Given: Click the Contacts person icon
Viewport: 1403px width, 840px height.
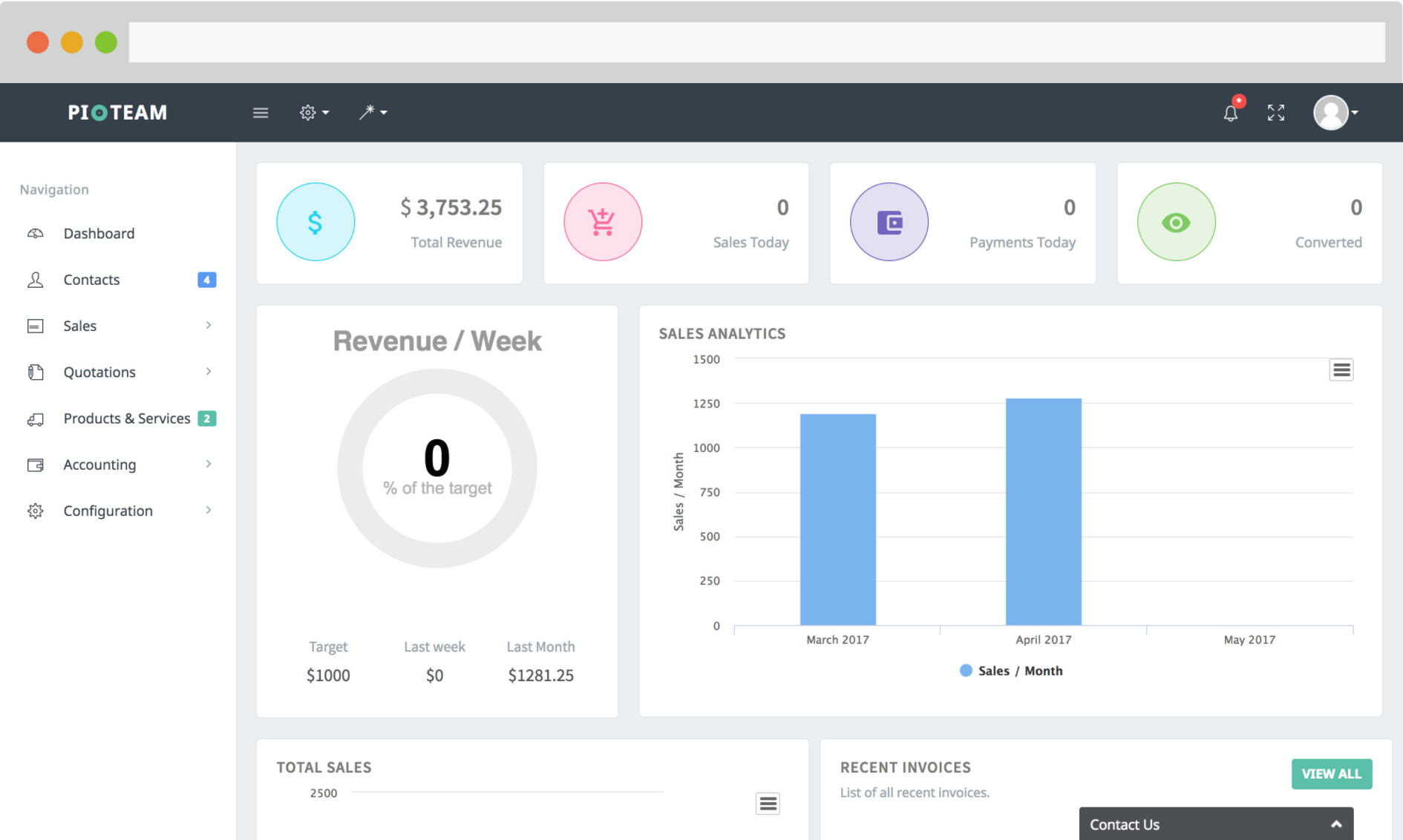Looking at the screenshot, I should point(36,280).
